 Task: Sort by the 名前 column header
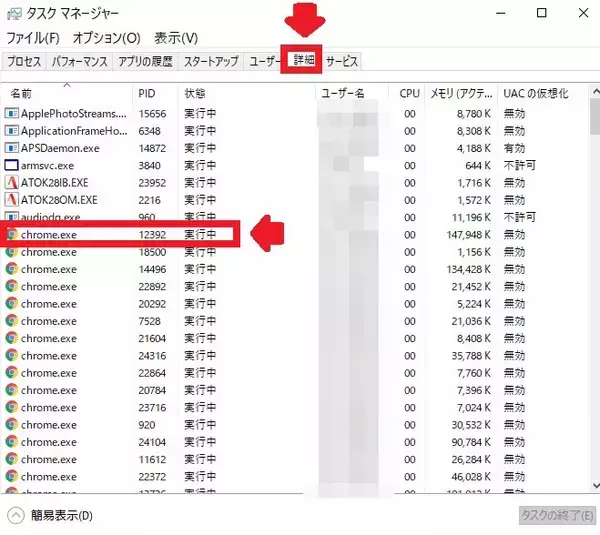67,93
